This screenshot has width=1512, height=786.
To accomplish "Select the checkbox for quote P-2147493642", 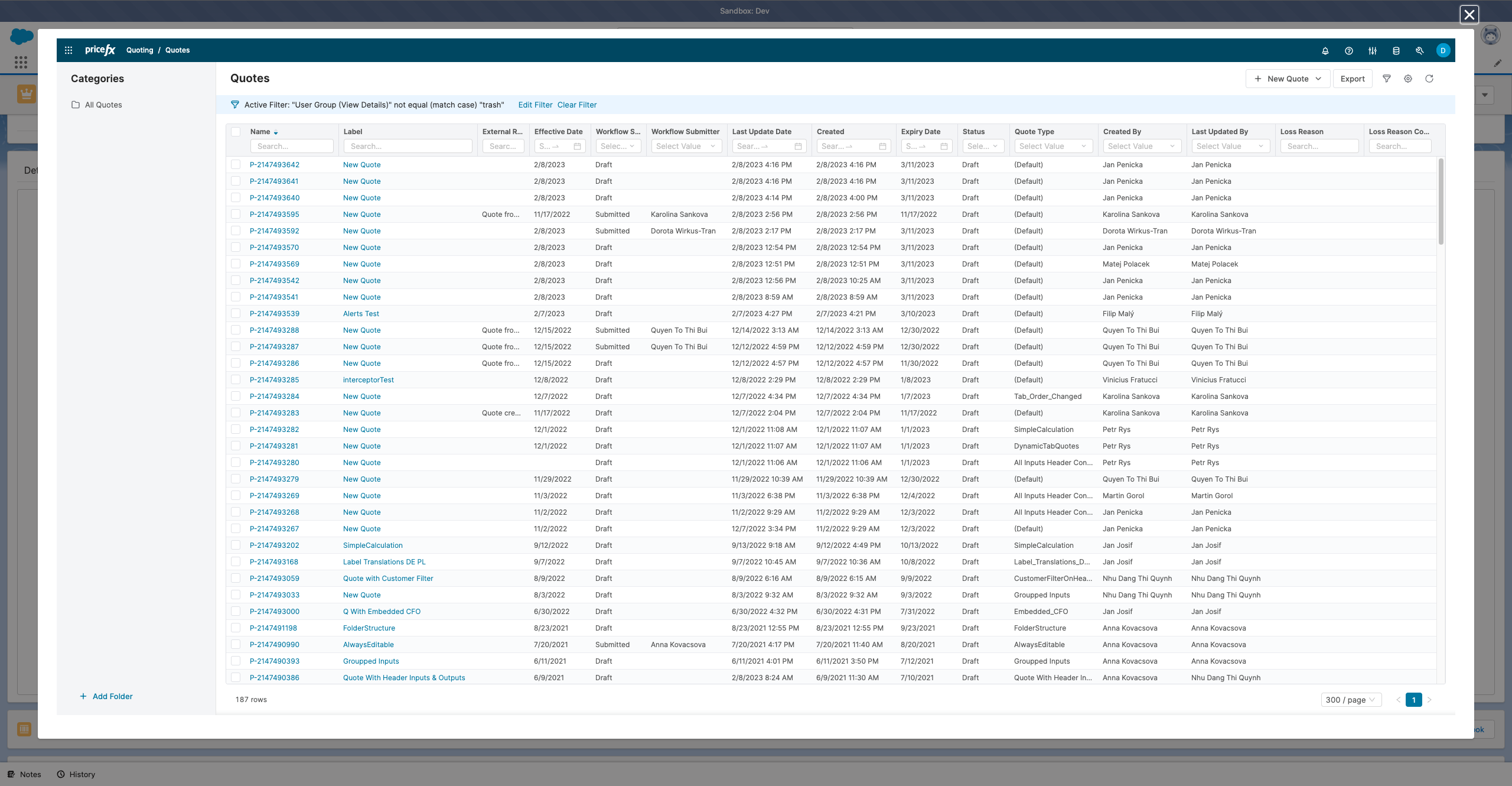I will click(236, 164).
